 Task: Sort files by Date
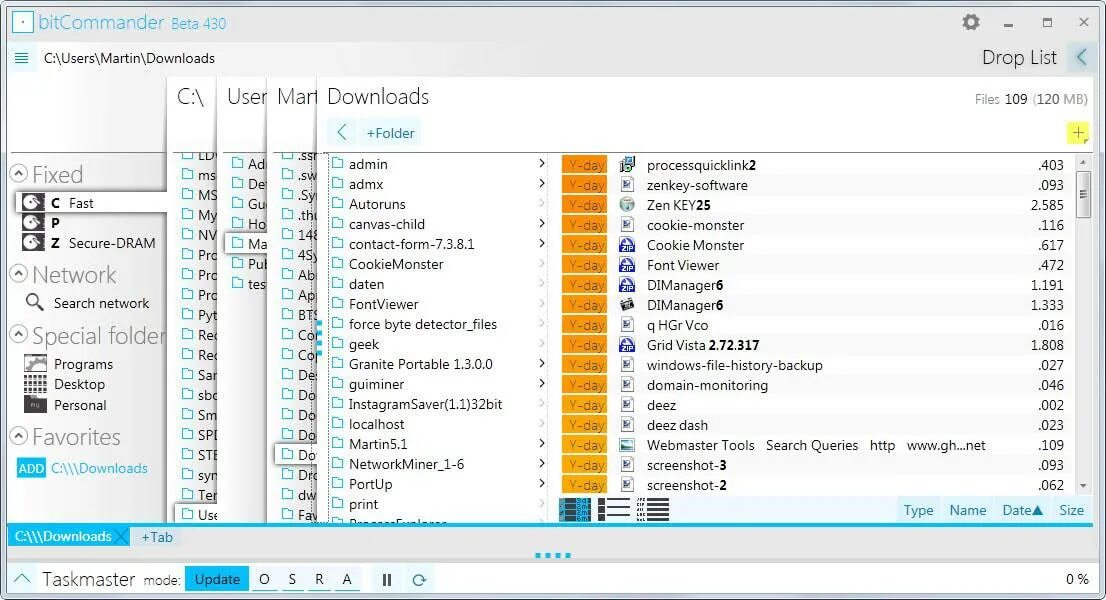1022,510
